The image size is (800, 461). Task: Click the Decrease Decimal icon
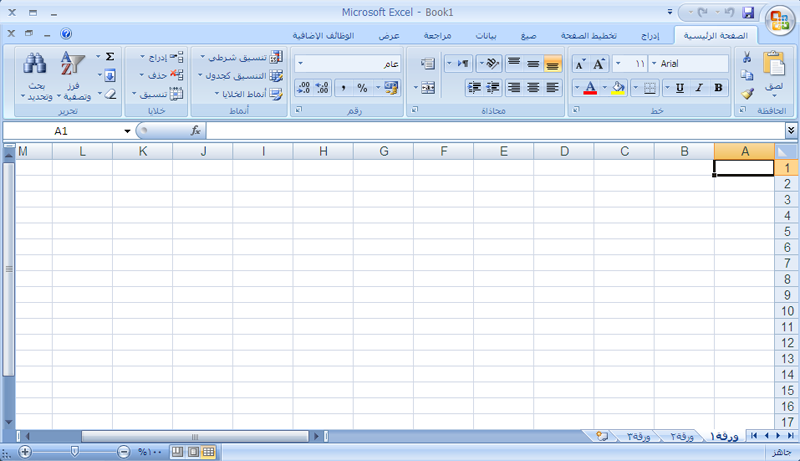[x=304, y=88]
